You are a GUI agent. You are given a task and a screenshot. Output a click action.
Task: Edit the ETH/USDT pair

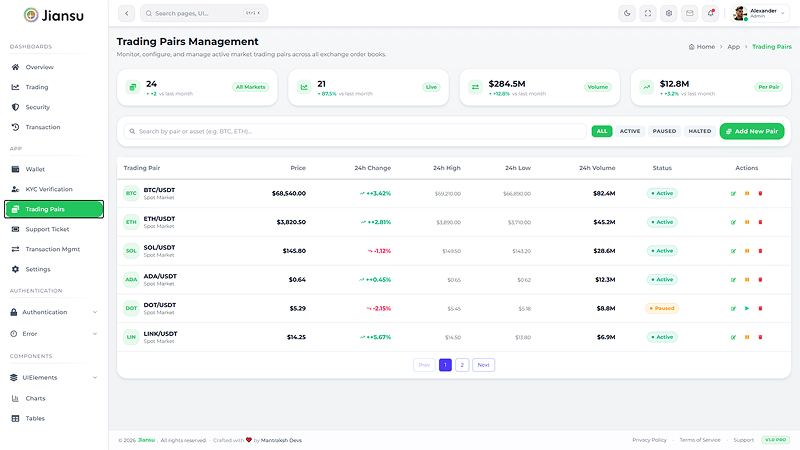(x=733, y=222)
